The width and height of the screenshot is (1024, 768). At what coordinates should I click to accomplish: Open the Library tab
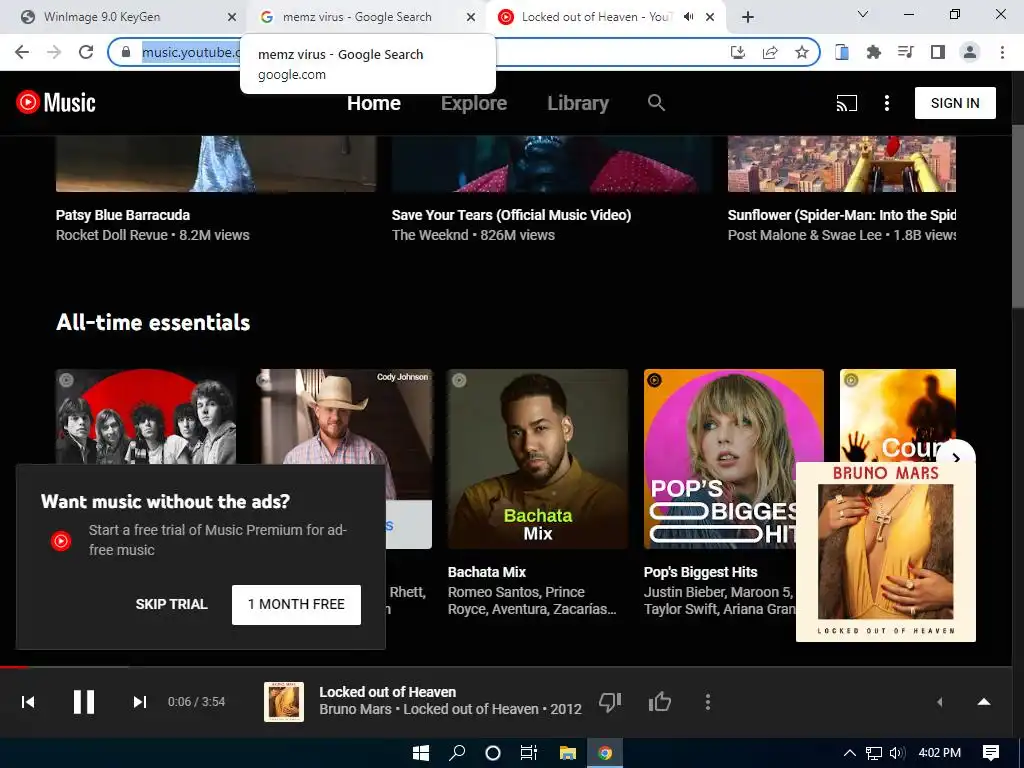click(578, 103)
